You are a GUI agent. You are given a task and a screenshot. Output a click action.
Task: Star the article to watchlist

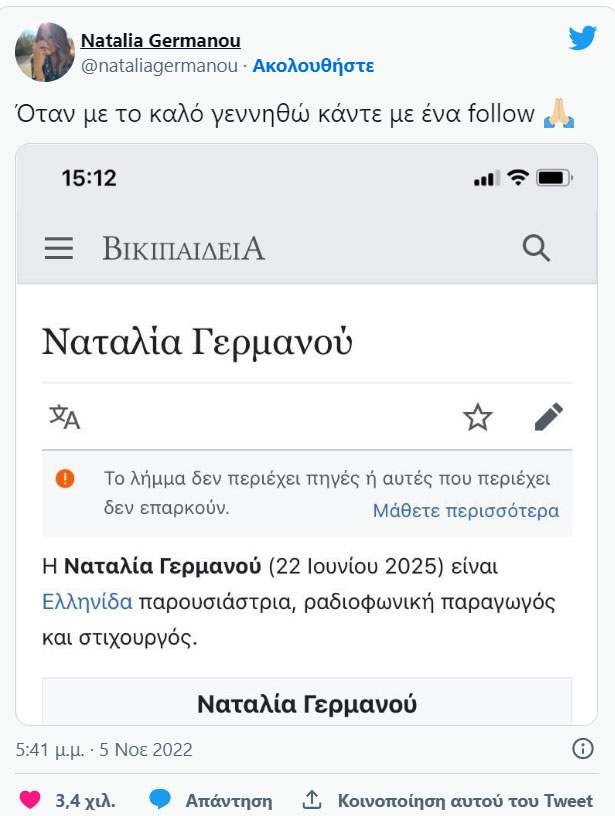coord(477,417)
